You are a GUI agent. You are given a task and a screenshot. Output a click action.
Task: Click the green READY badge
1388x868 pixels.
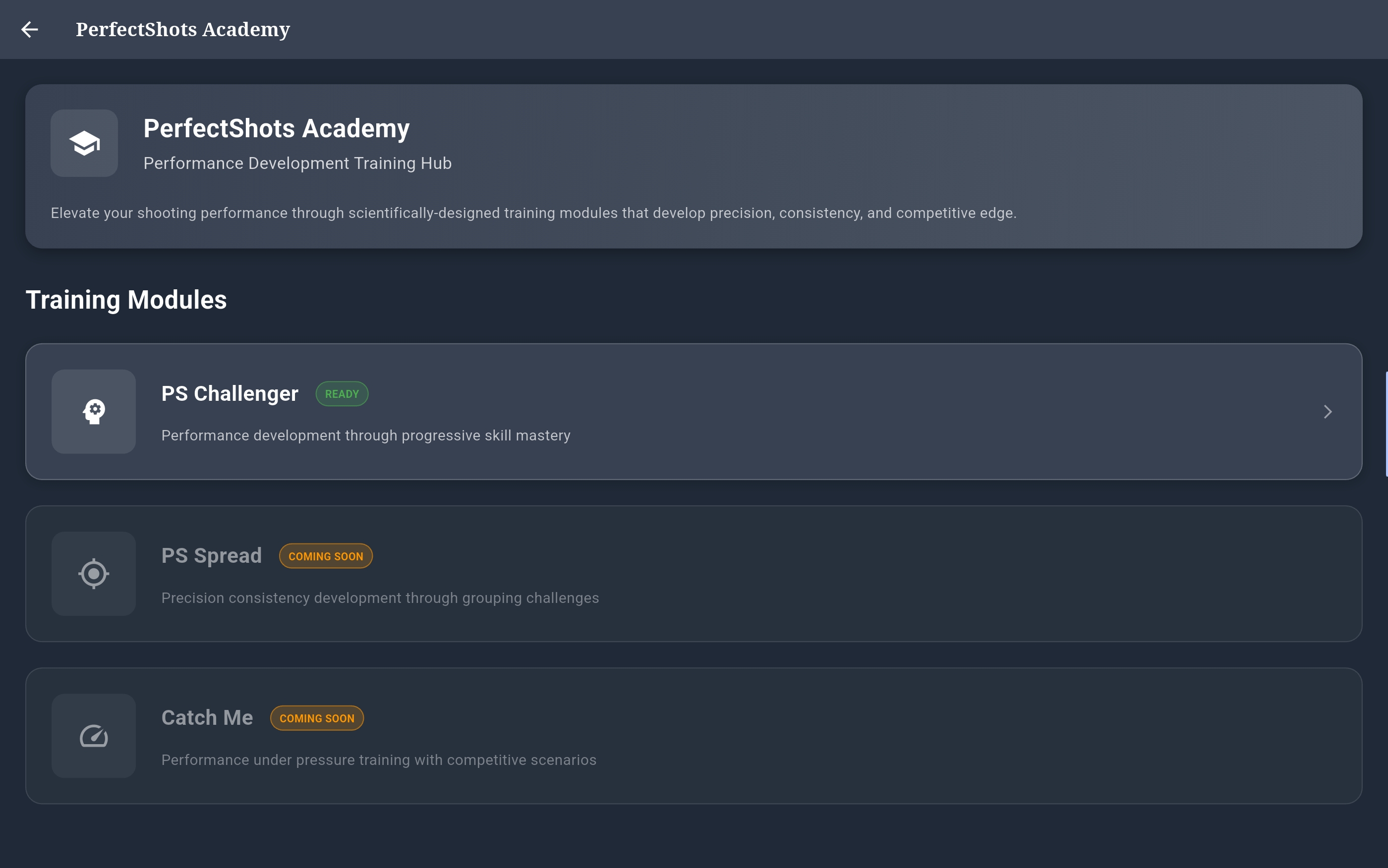342,394
